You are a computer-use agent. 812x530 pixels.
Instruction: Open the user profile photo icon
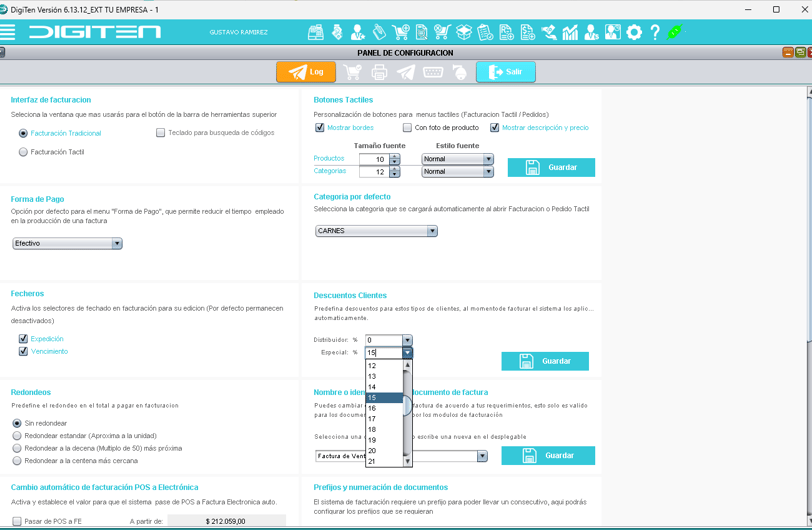pos(613,32)
